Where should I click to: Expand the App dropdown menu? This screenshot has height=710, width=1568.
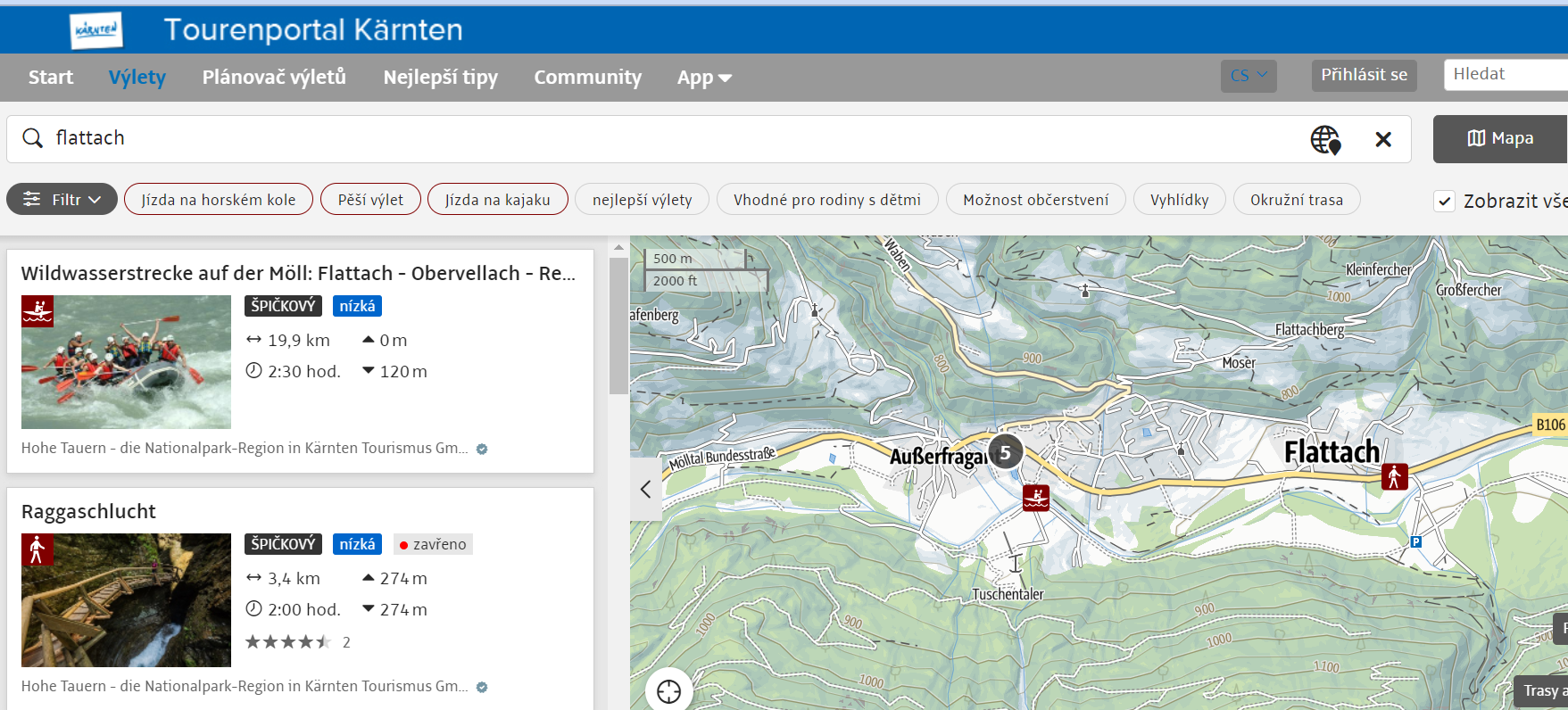click(x=704, y=78)
